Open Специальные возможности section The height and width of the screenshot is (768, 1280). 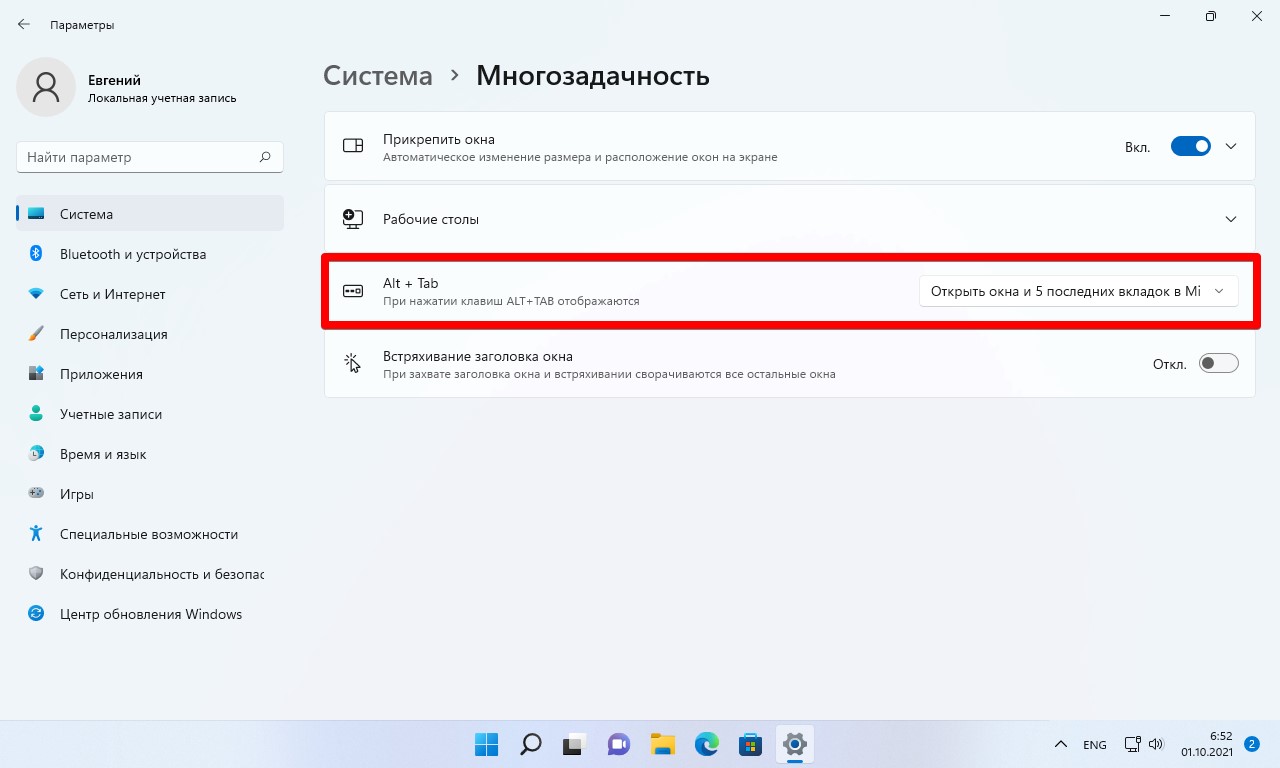(150, 534)
